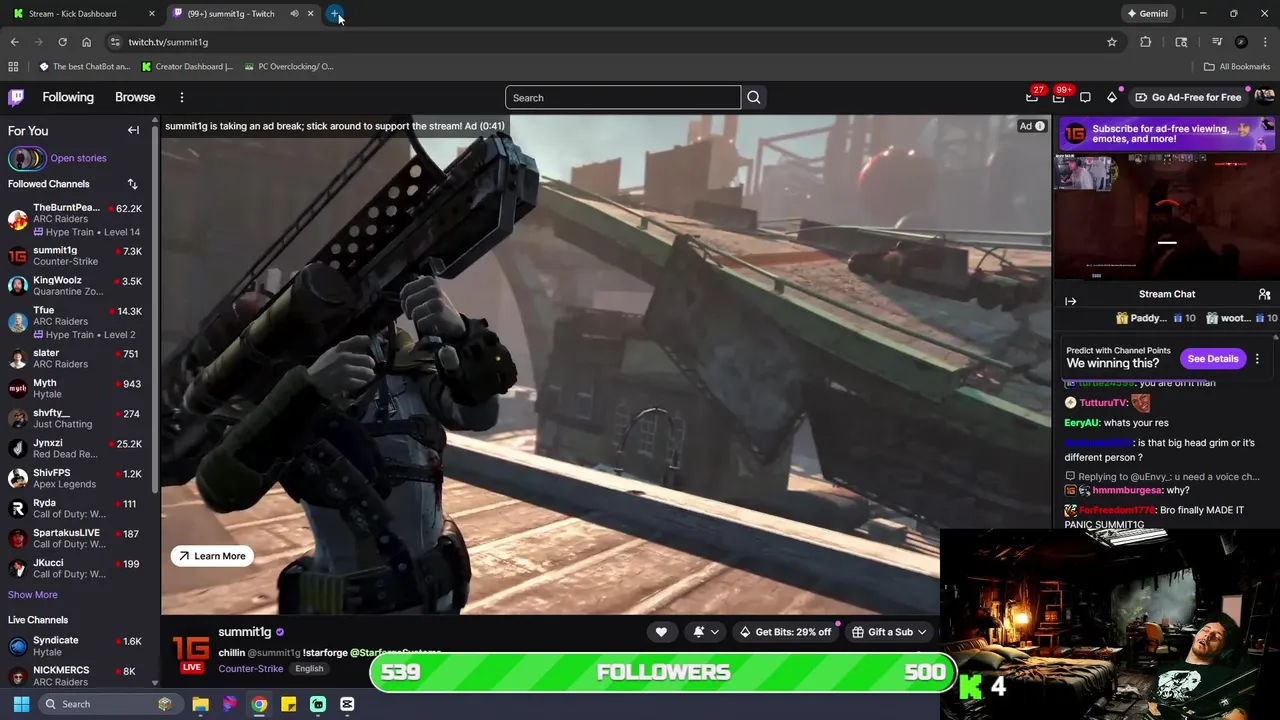Open The best ChatBot bookmark
Viewport: 1280px width, 720px height.
click(x=84, y=66)
